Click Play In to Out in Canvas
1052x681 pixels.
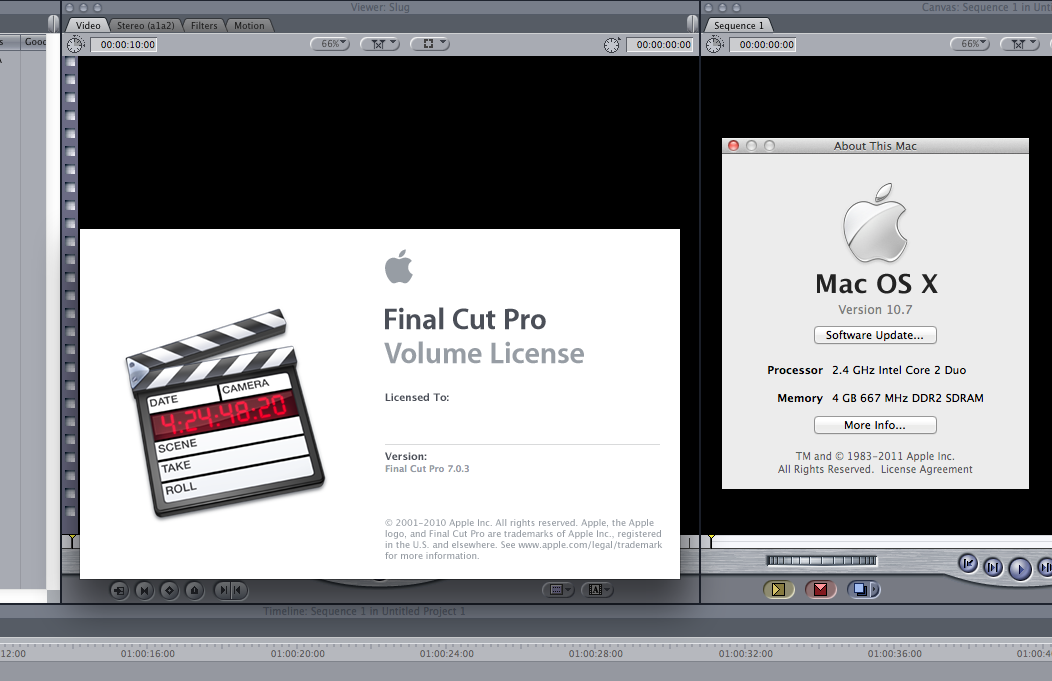(993, 568)
